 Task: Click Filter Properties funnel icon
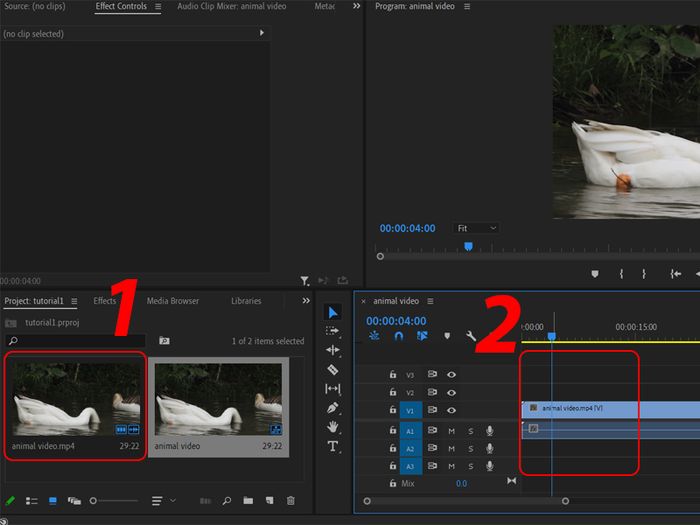(x=304, y=281)
